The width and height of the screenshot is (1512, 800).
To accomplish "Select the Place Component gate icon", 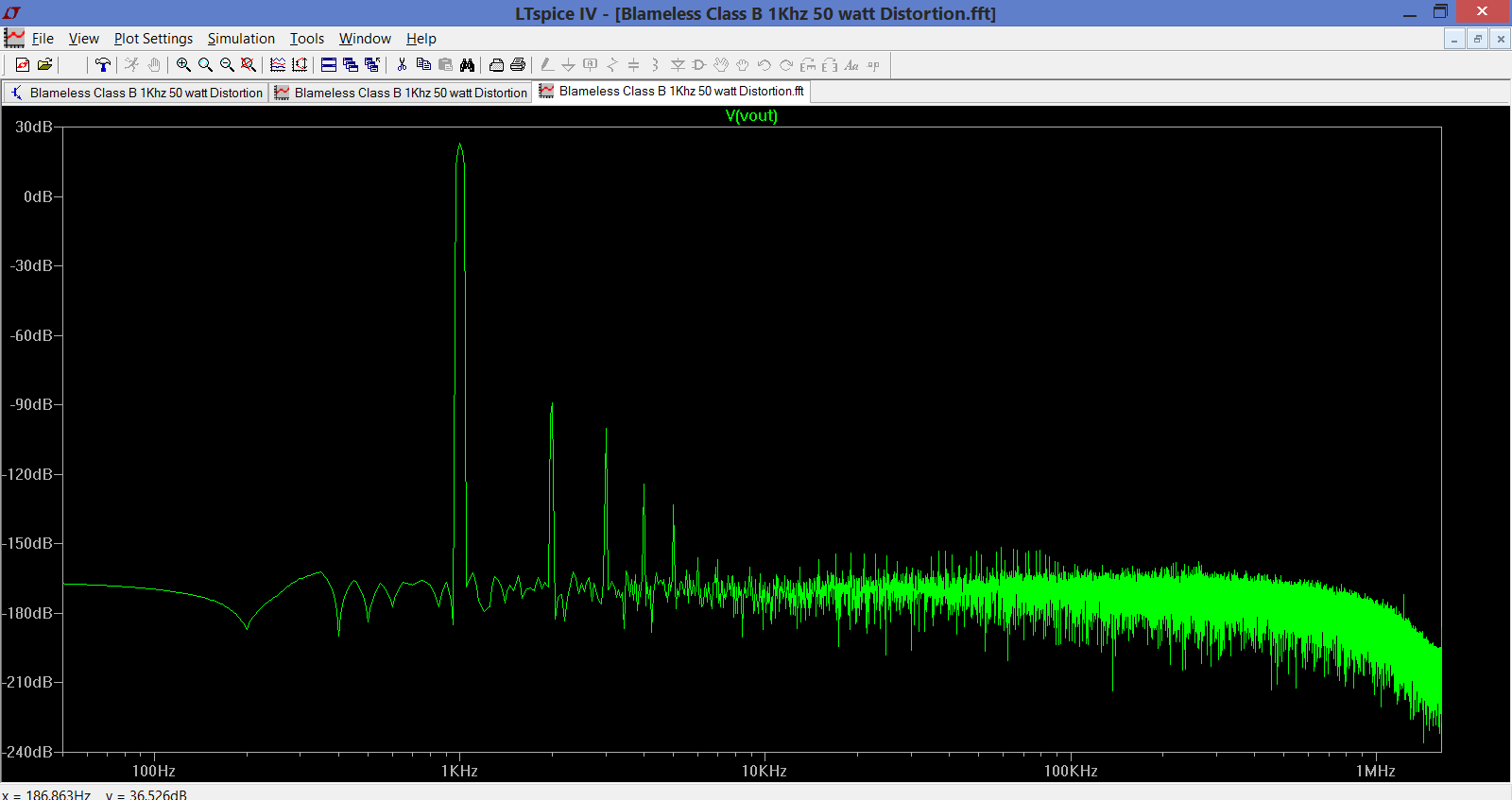I will [x=699, y=65].
